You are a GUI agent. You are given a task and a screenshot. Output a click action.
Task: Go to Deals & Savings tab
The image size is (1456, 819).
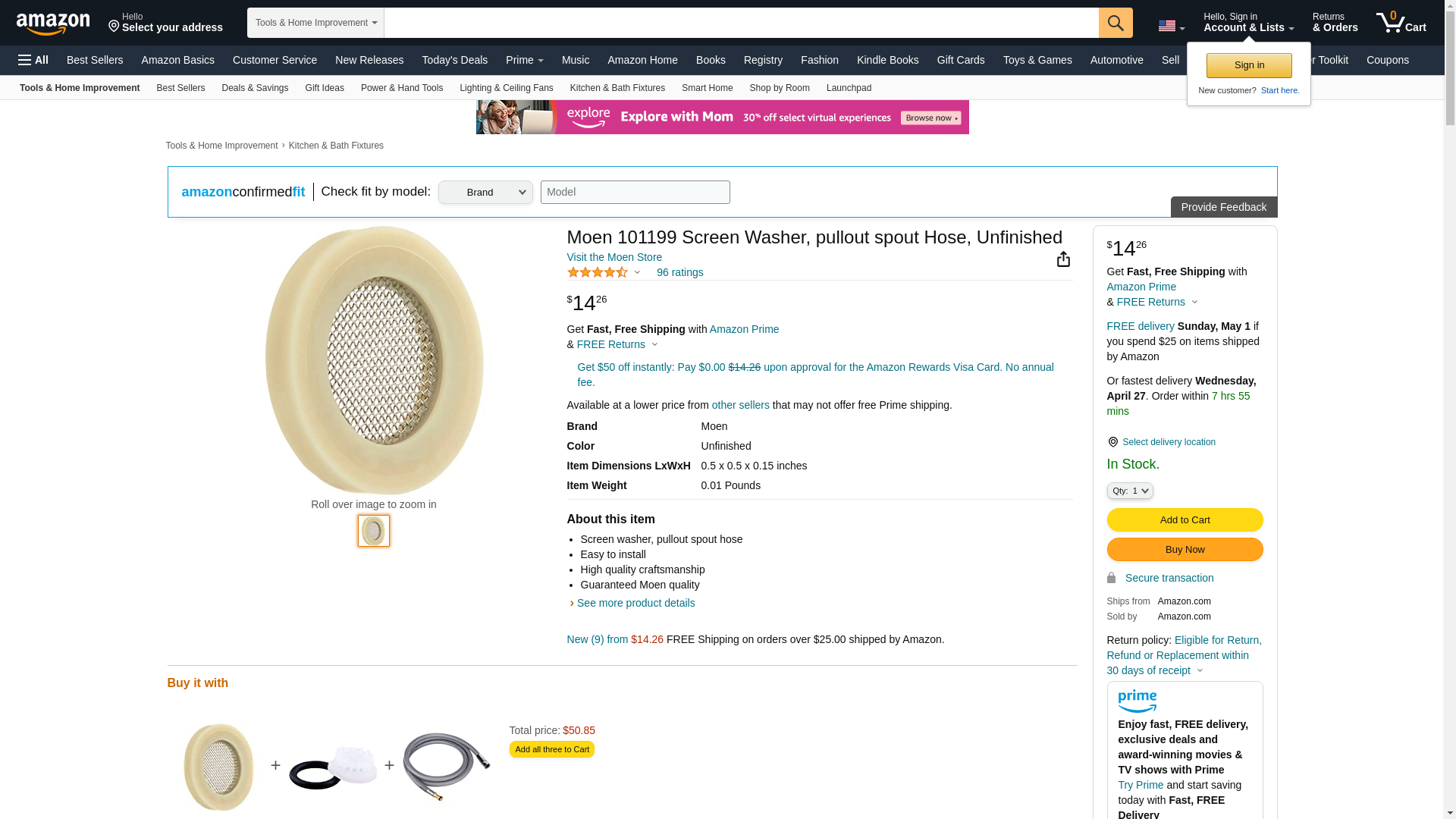tap(255, 88)
